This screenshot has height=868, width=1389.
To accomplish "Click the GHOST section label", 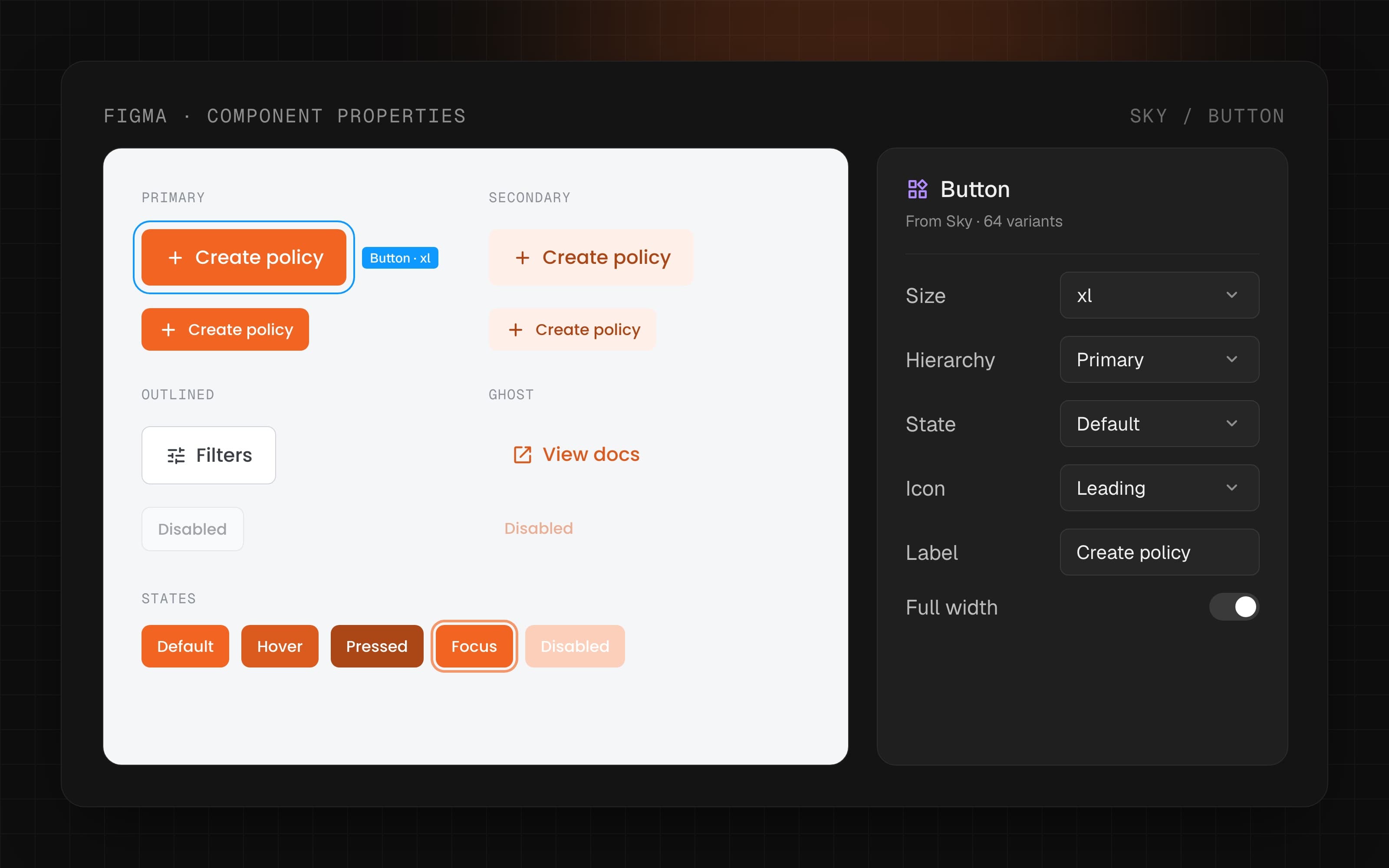I will coord(511,395).
